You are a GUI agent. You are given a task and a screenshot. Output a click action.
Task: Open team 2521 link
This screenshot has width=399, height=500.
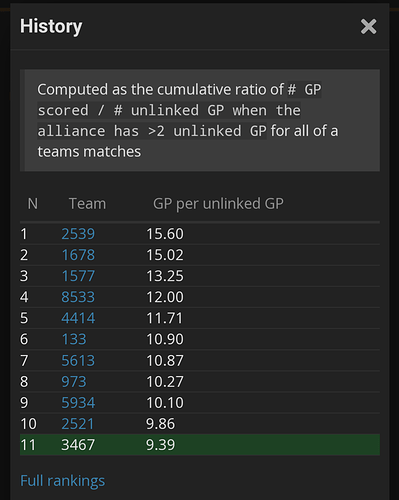78,424
